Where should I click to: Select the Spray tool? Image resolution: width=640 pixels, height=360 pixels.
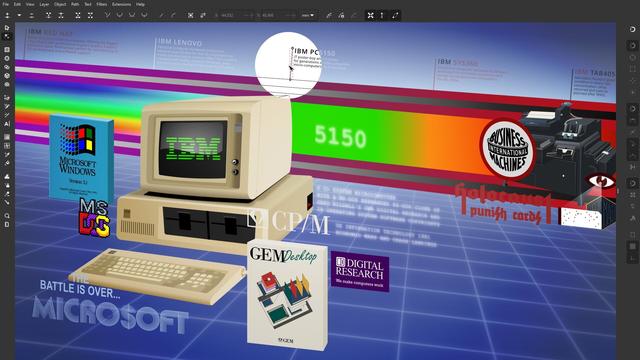coord(7,185)
